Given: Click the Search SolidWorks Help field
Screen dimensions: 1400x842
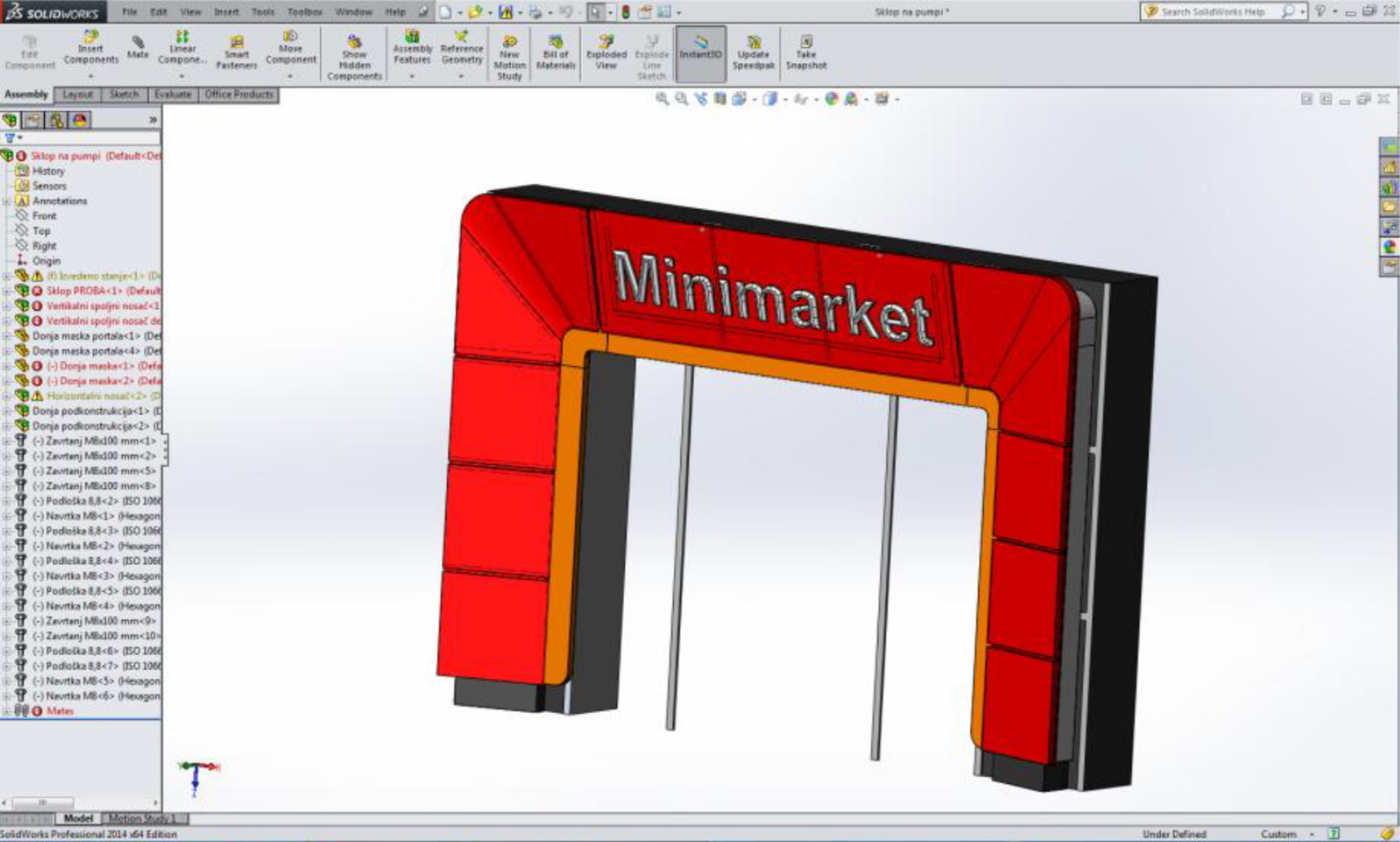Looking at the screenshot, I should tap(1213, 12).
